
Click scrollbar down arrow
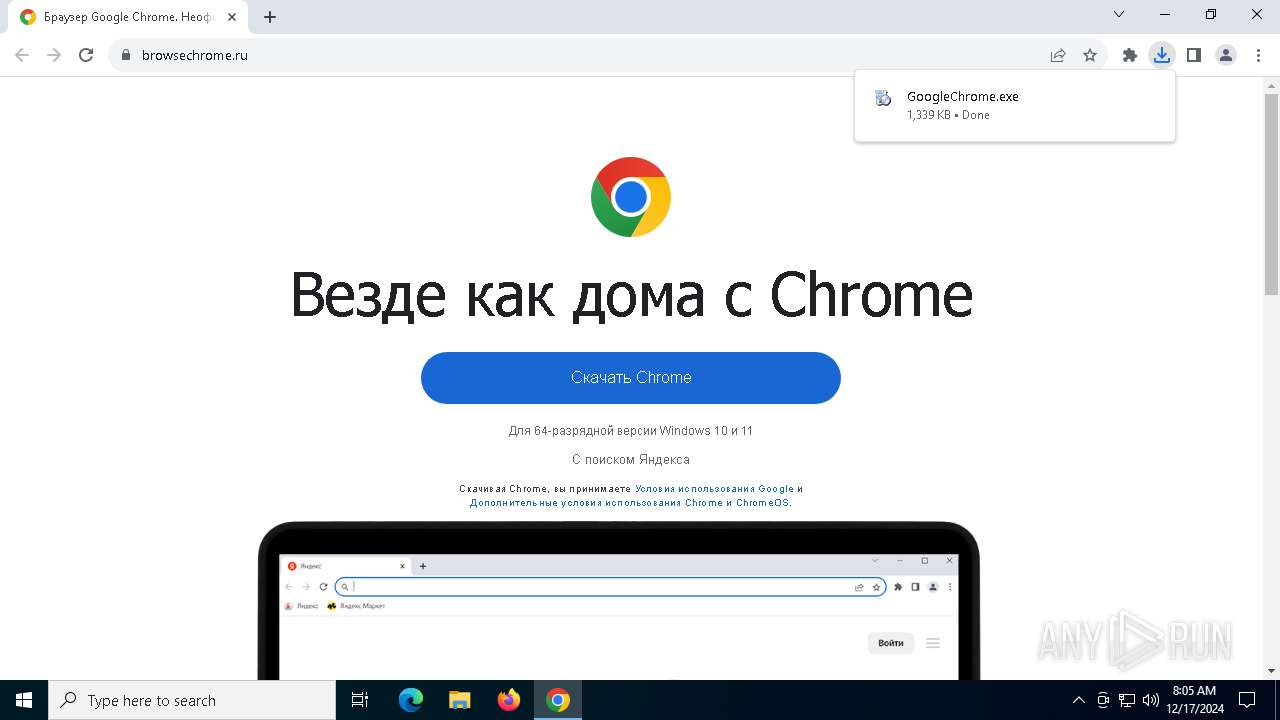tap(1271, 671)
